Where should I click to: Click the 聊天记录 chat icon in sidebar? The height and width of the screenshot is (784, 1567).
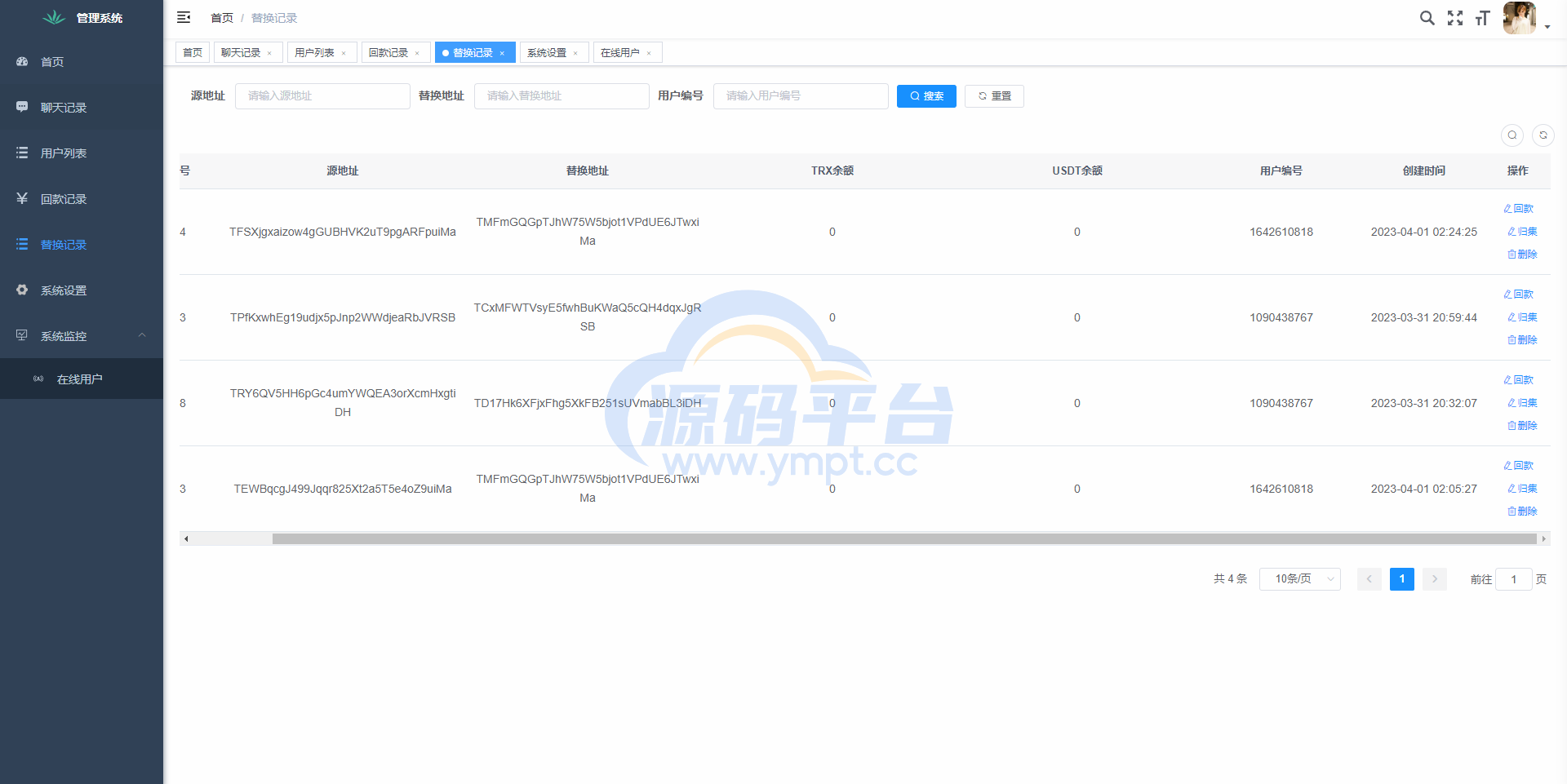click(22, 108)
